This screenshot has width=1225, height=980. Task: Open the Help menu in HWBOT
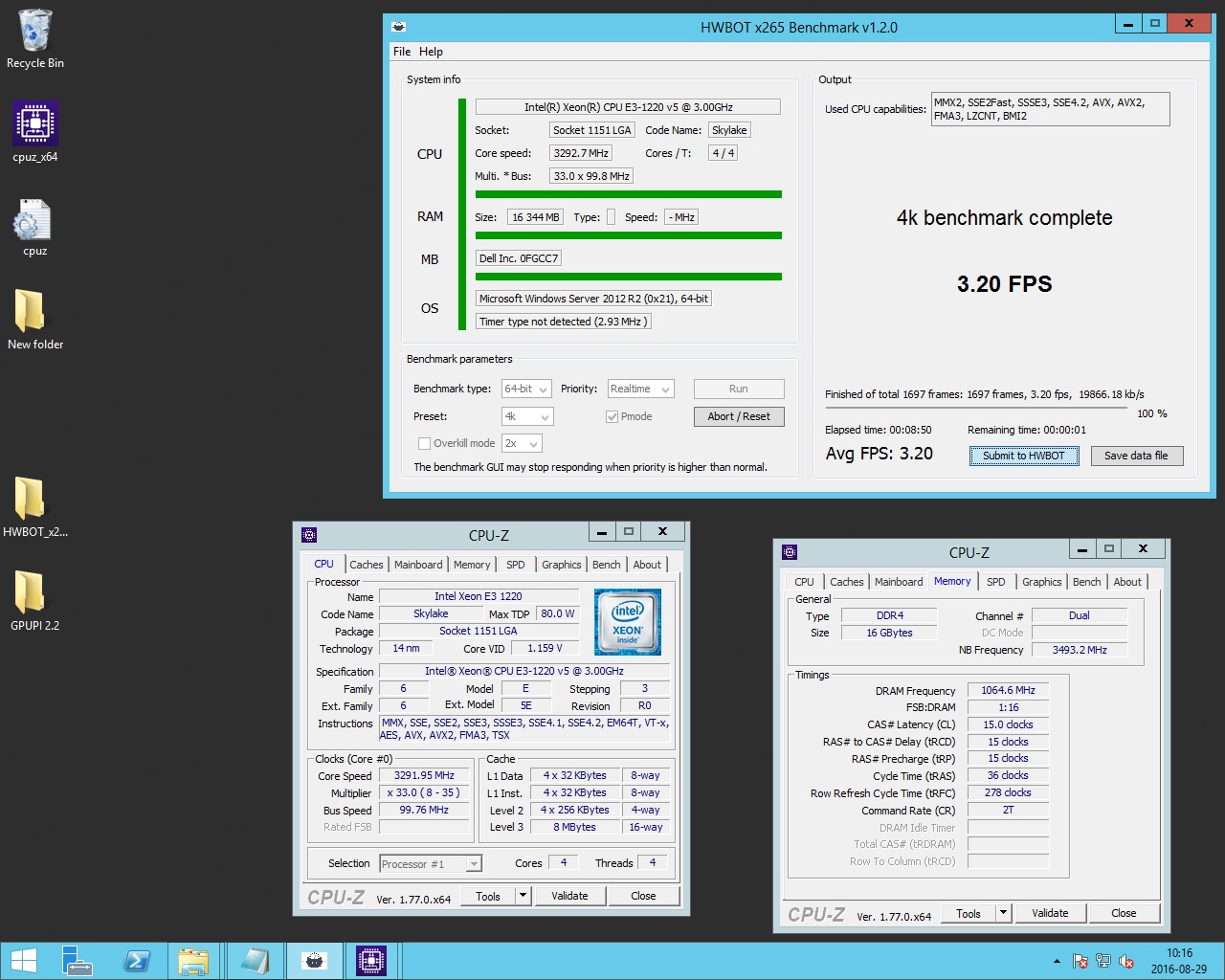(431, 52)
